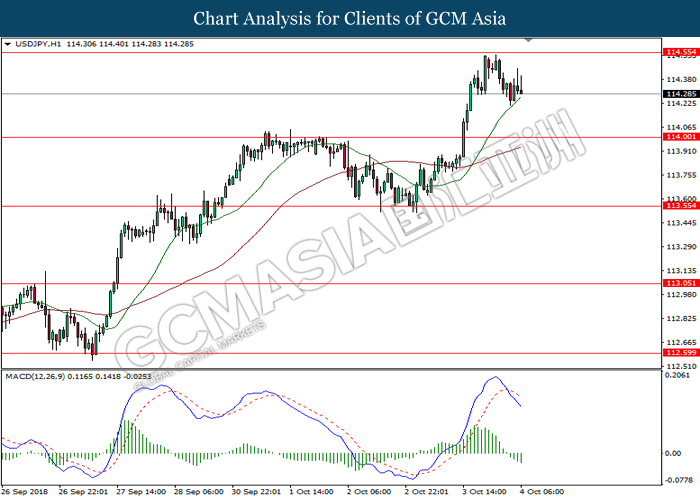Click the red 114.001 price level label
The width and height of the screenshot is (700, 500).
pyautogui.click(x=681, y=137)
